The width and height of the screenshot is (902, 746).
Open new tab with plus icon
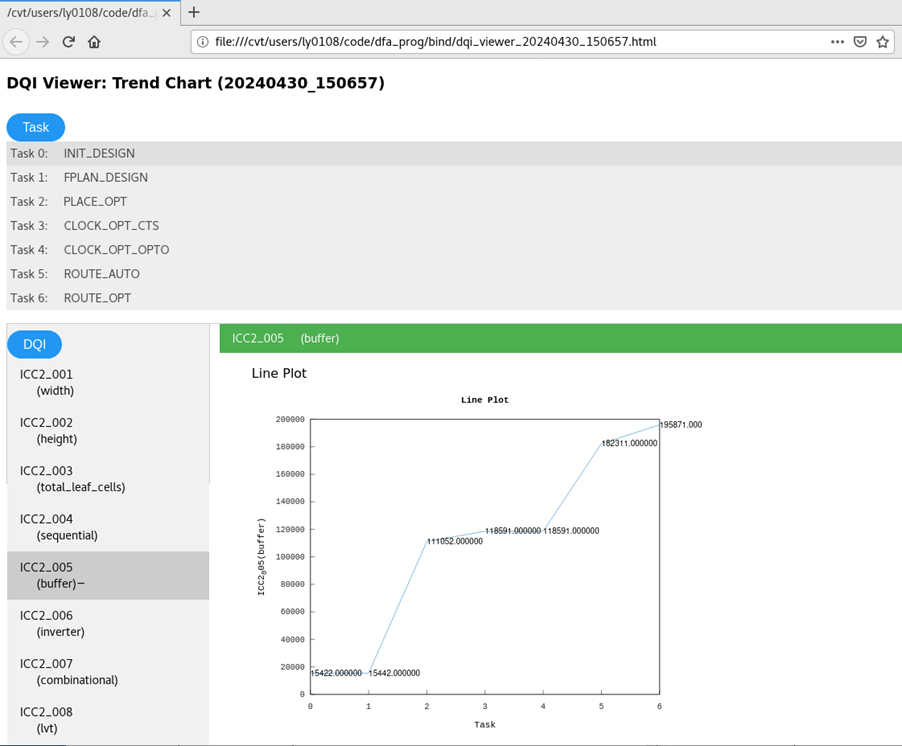[194, 12]
